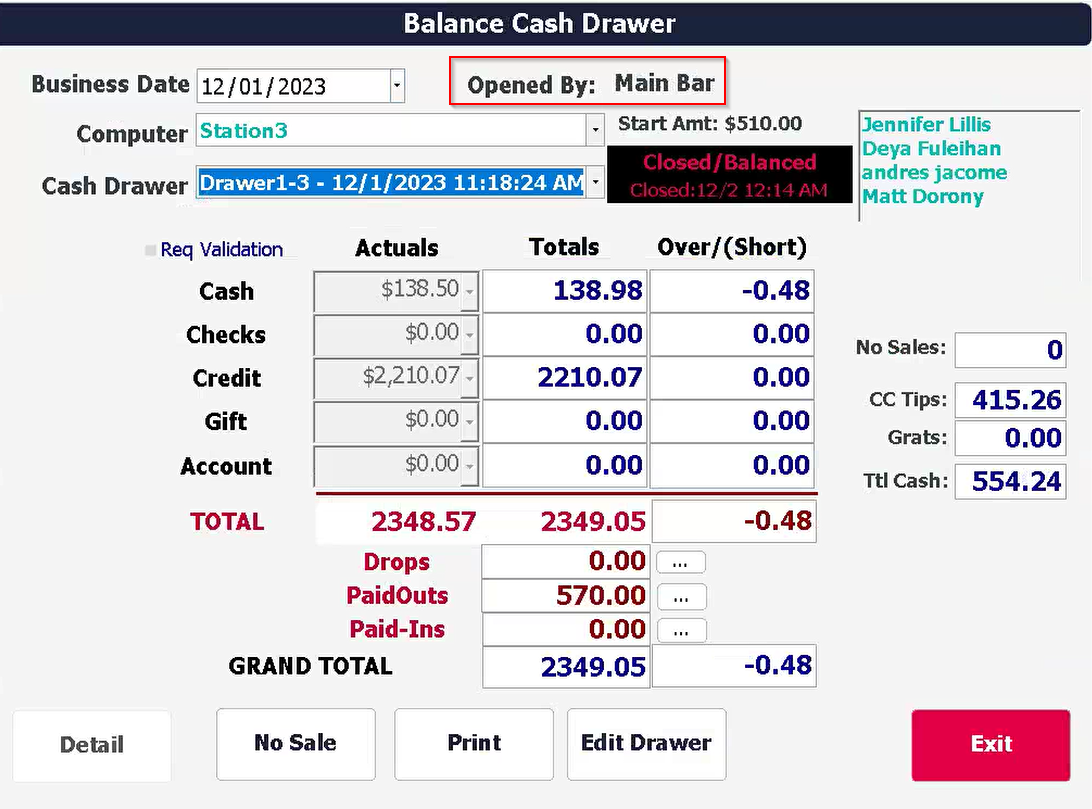Click the Grand Total value 2349.05

point(566,667)
